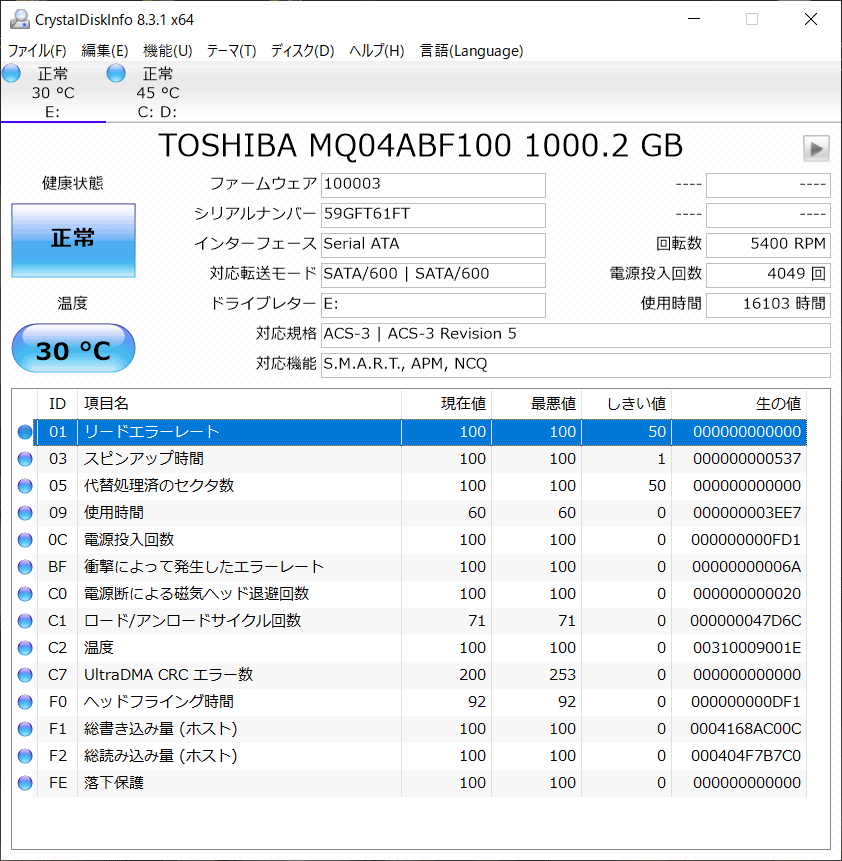Click the 項目名 column header
Screen dimensions: 842x861
pyautogui.click(x=239, y=404)
